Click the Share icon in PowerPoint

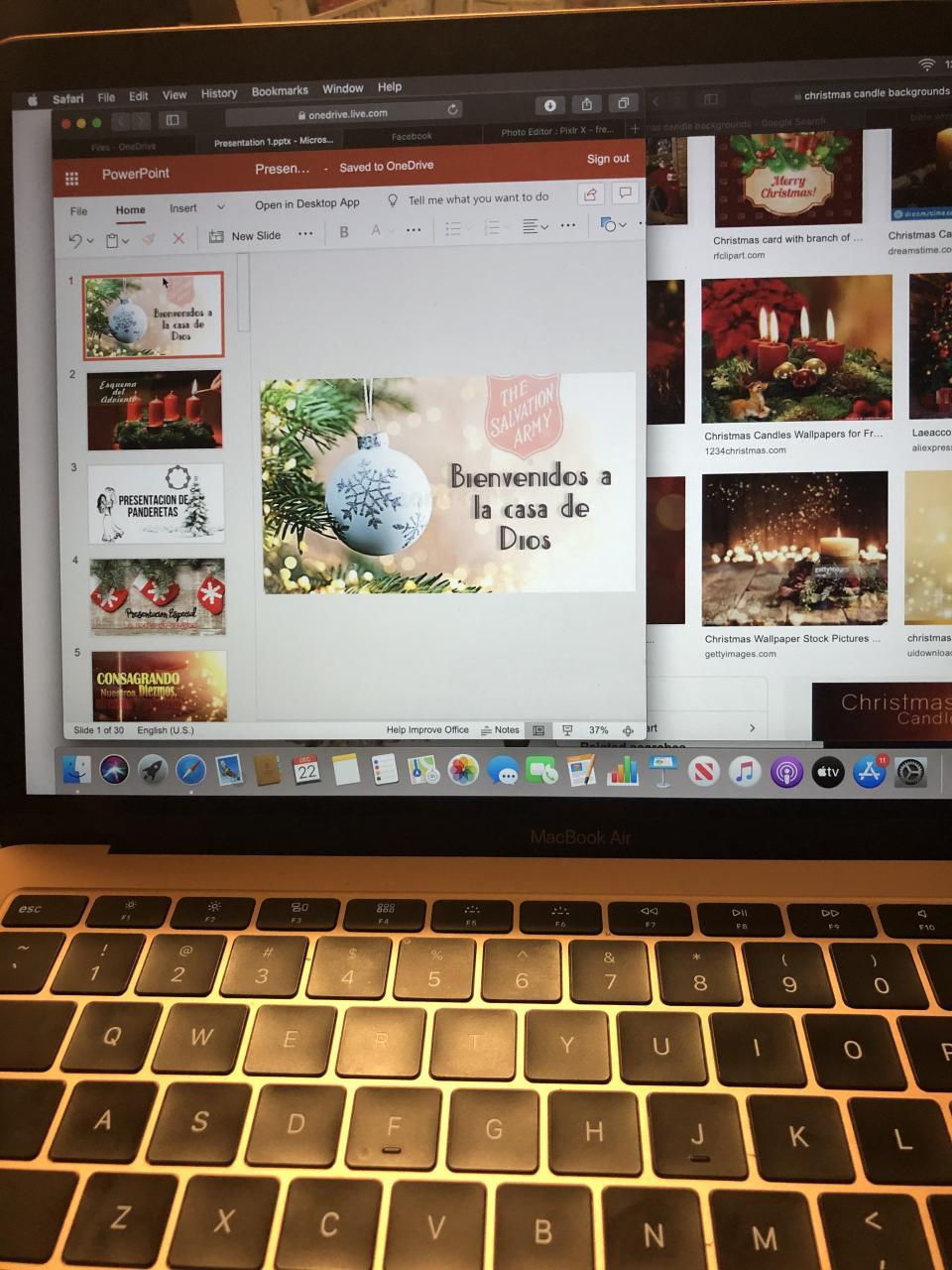pyautogui.click(x=590, y=194)
